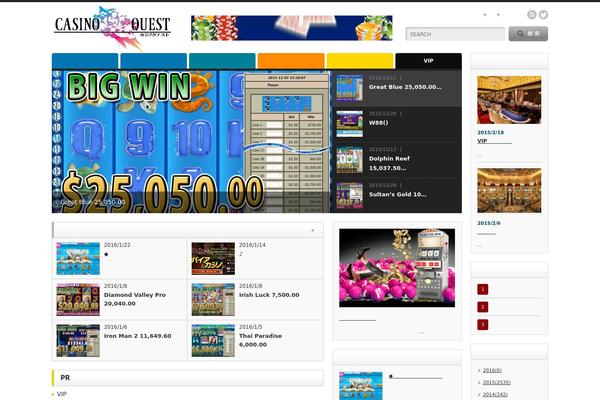600x400 pixels.
Task: Open the Irish Luck 7,500.00 post
Action: point(269,295)
